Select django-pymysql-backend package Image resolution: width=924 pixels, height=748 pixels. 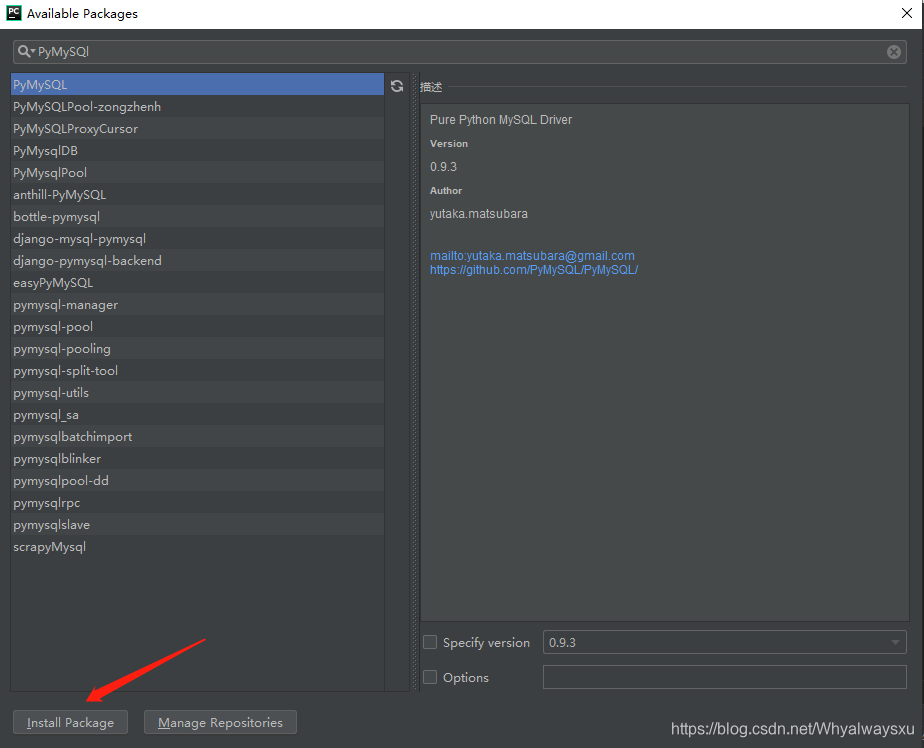pos(197,261)
